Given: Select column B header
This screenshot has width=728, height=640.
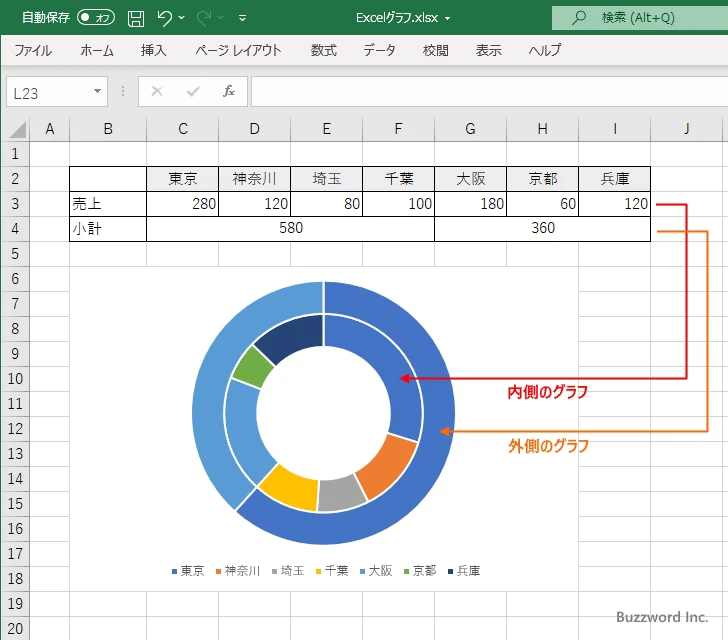Looking at the screenshot, I should click(x=108, y=129).
